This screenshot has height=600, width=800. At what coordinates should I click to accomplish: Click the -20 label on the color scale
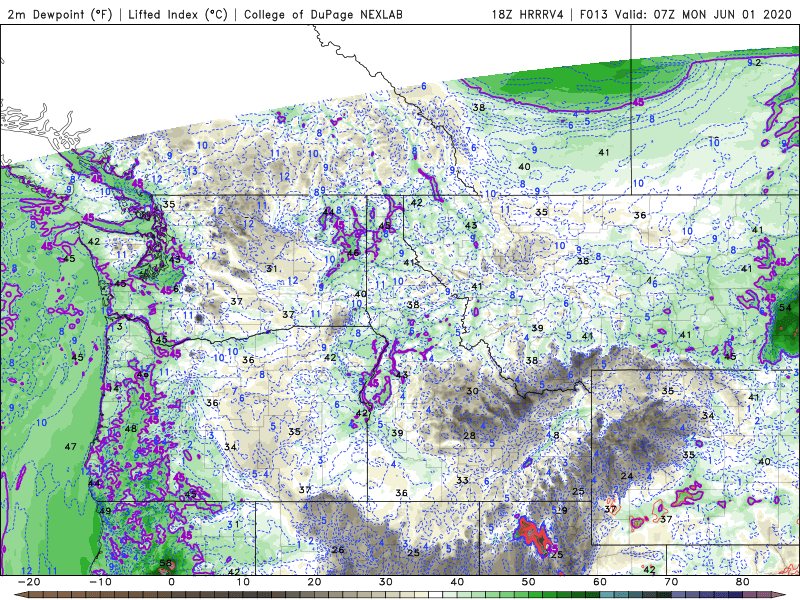click(x=29, y=582)
